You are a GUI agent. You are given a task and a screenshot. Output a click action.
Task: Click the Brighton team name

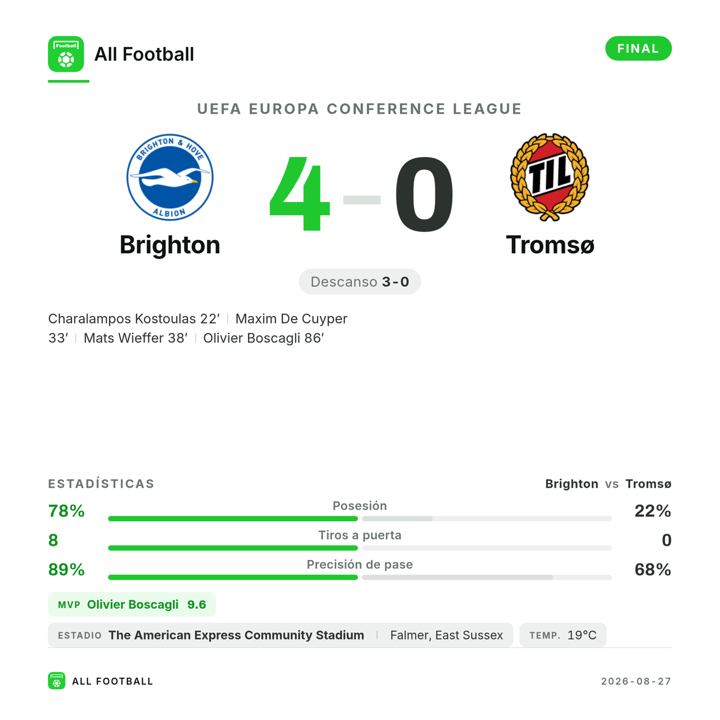(x=170, y=245)
